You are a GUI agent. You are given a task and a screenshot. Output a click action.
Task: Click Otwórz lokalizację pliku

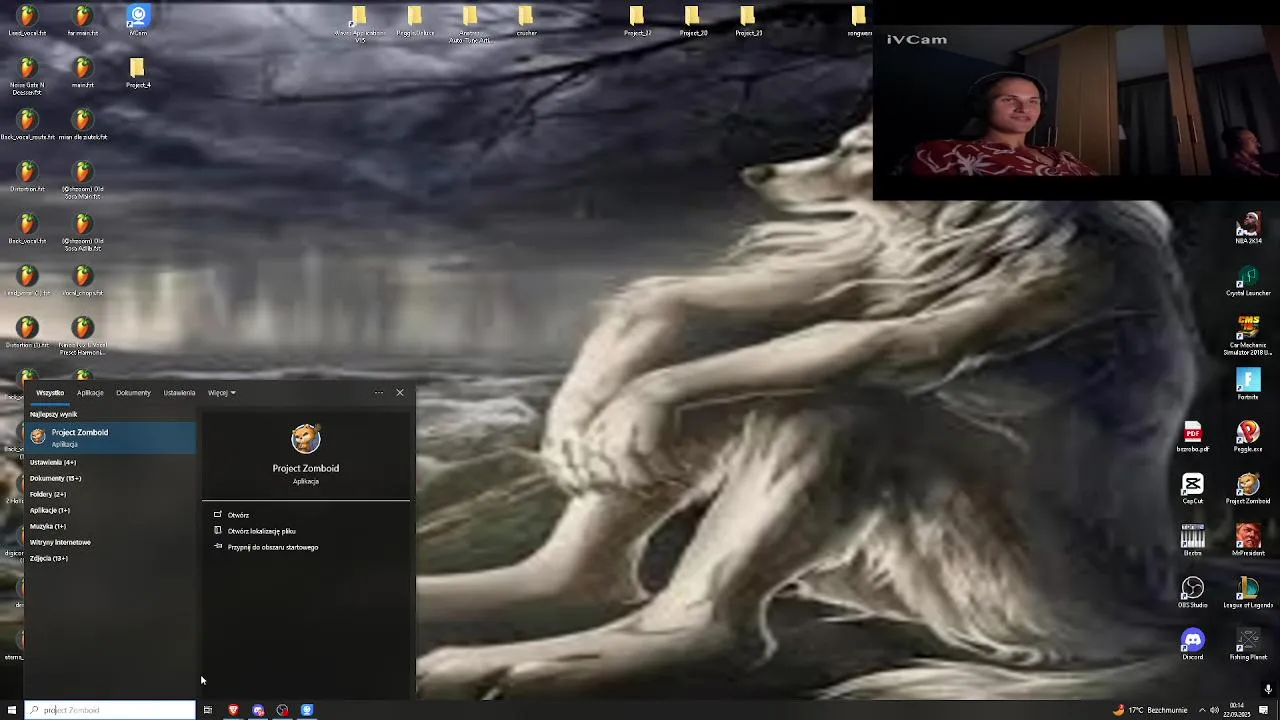pyautogui.click(x=262, y=531)
